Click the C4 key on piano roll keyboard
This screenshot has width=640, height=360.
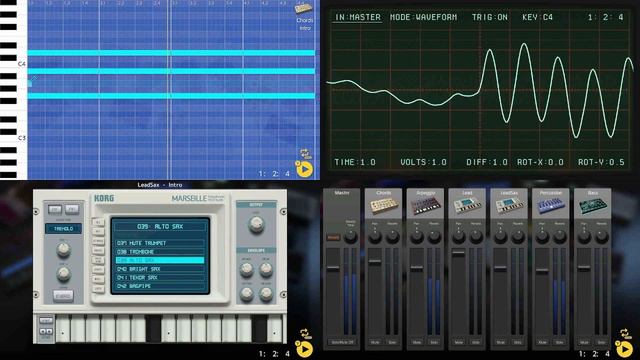click(13, 64)
